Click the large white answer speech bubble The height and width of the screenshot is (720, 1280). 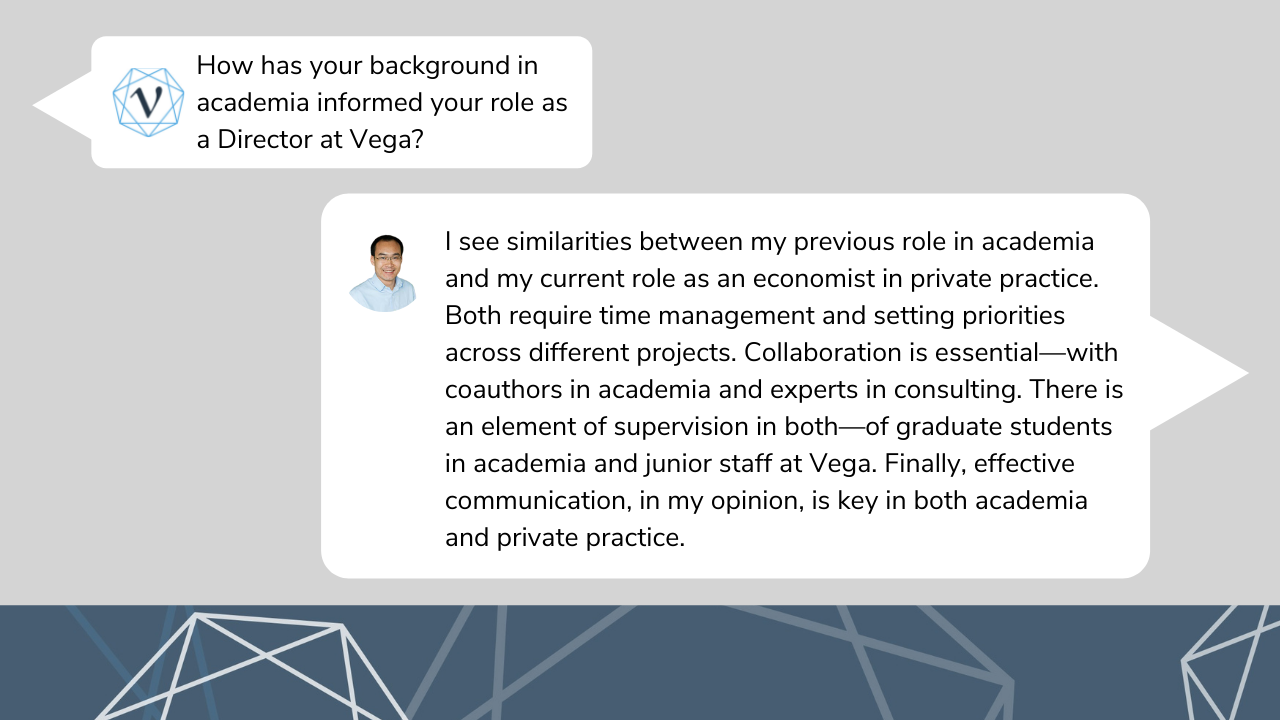735,386
